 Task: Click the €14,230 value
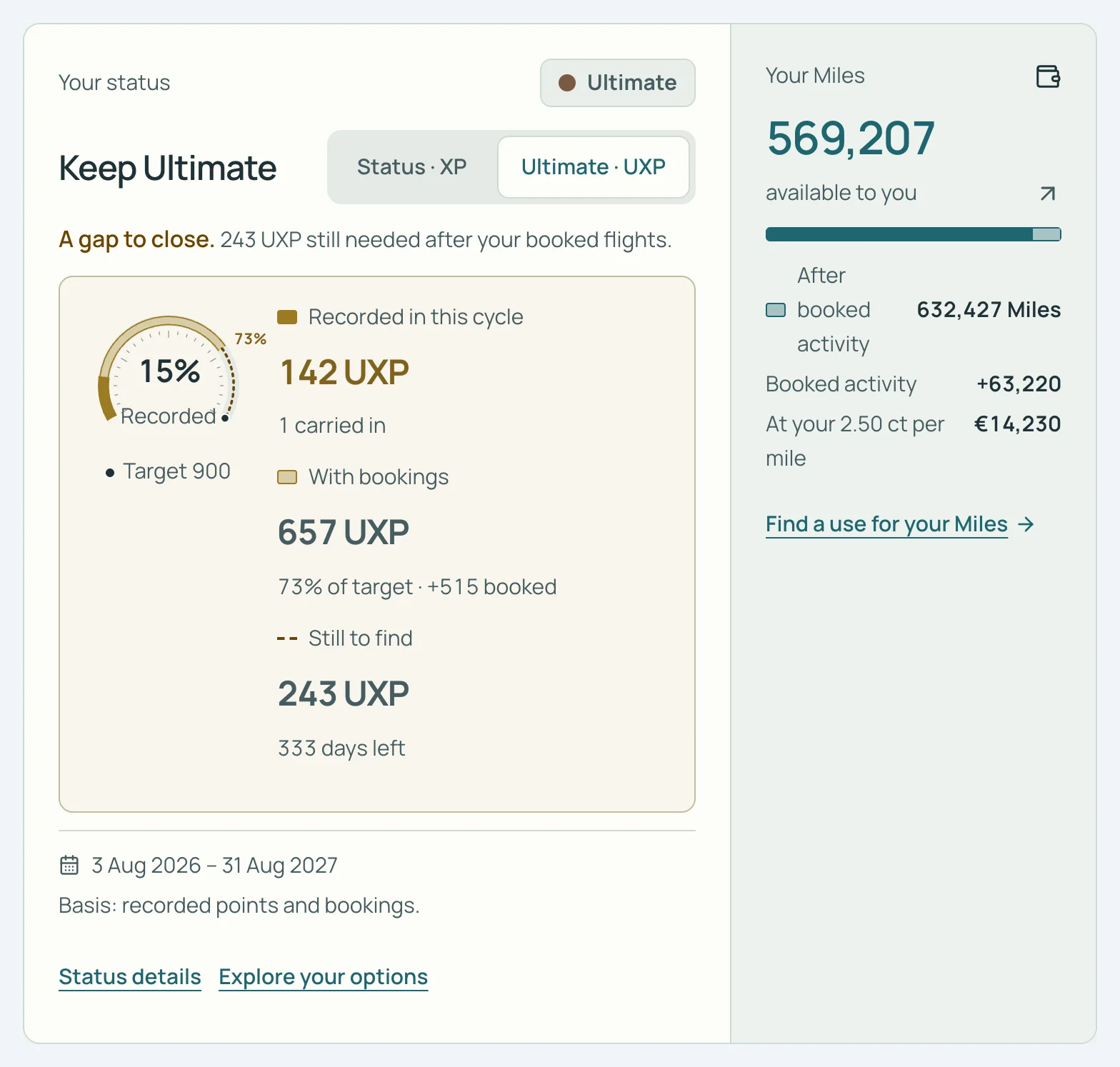(1018, 424)
